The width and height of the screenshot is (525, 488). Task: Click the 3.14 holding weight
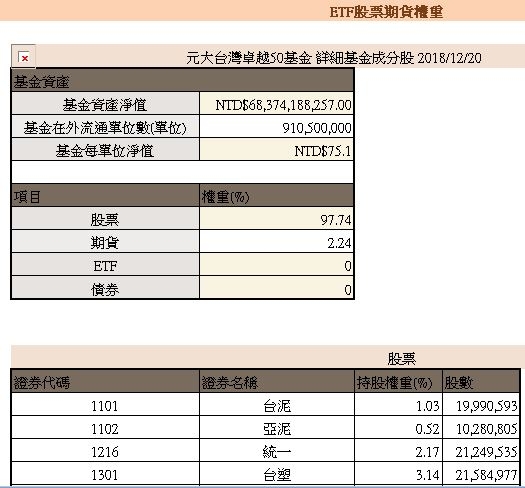(427, 475)
